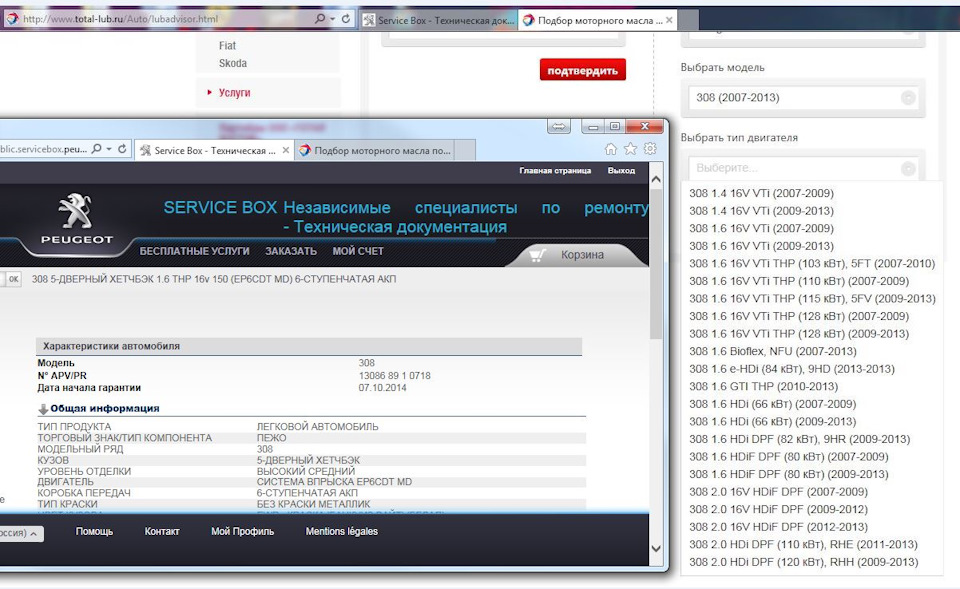Select 308 2.0 16V HDiF DPF (2012-2013)

pos(778,527)
